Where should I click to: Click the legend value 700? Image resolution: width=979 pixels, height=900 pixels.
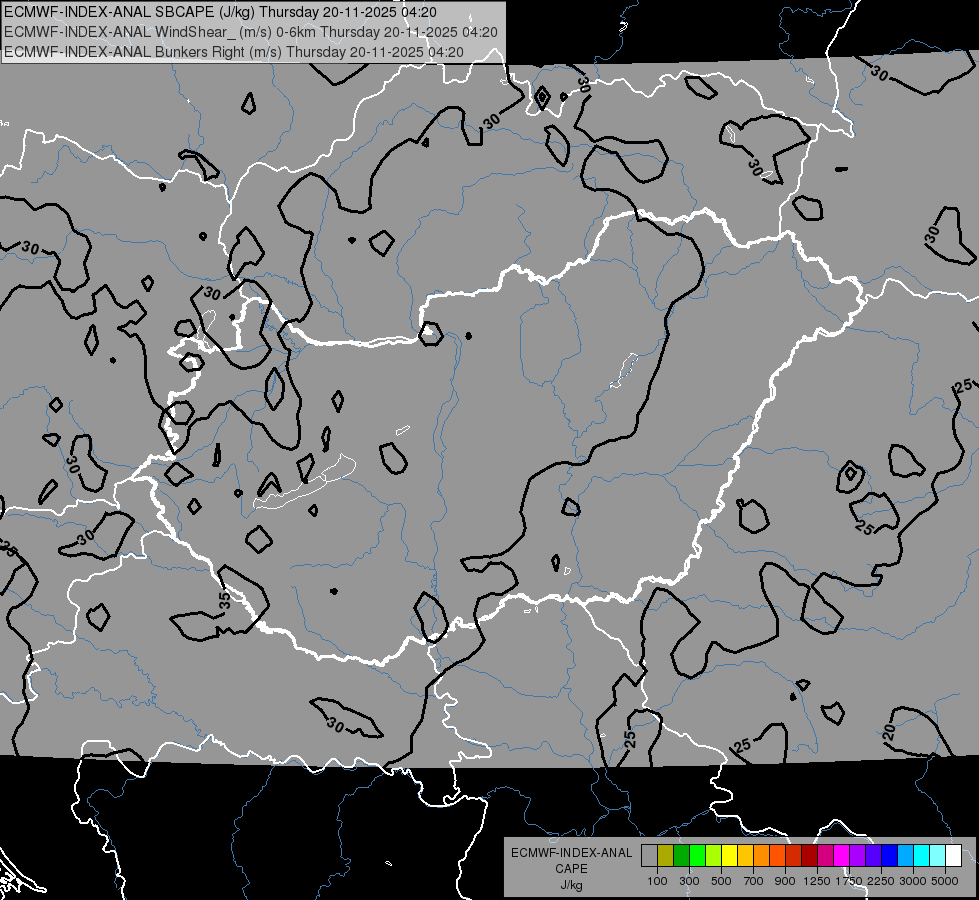754,881
